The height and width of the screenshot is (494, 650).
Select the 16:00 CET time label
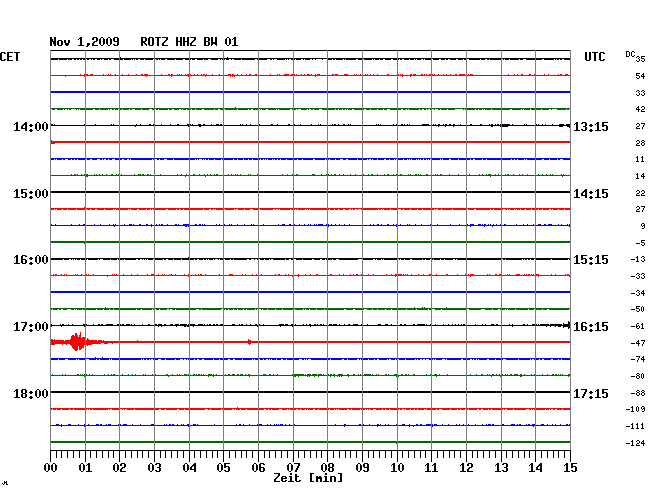coord(31,260)
